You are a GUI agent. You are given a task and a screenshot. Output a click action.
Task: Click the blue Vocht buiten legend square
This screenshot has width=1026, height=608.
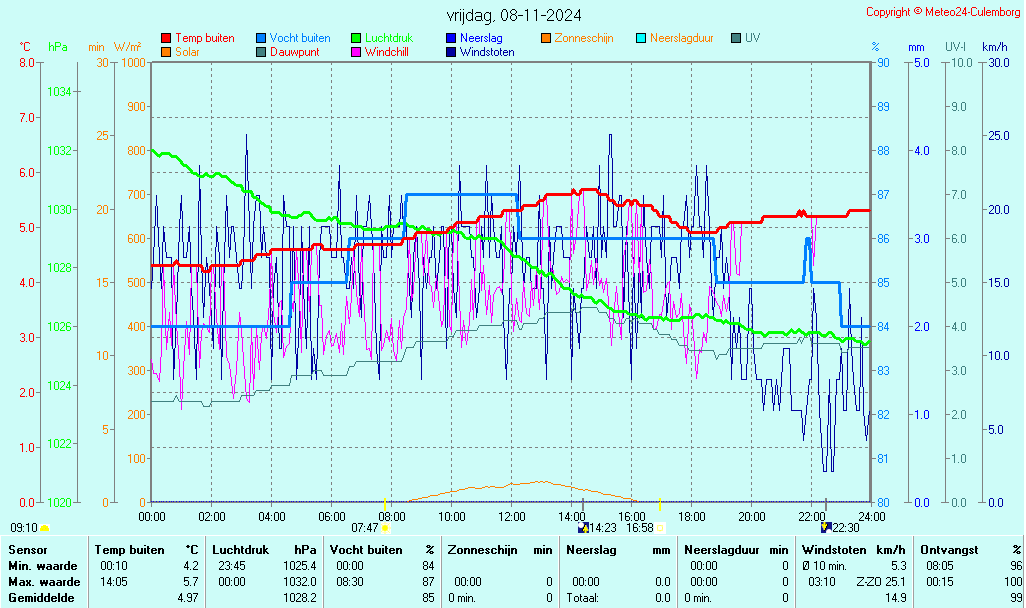click(x=261, y=38)
